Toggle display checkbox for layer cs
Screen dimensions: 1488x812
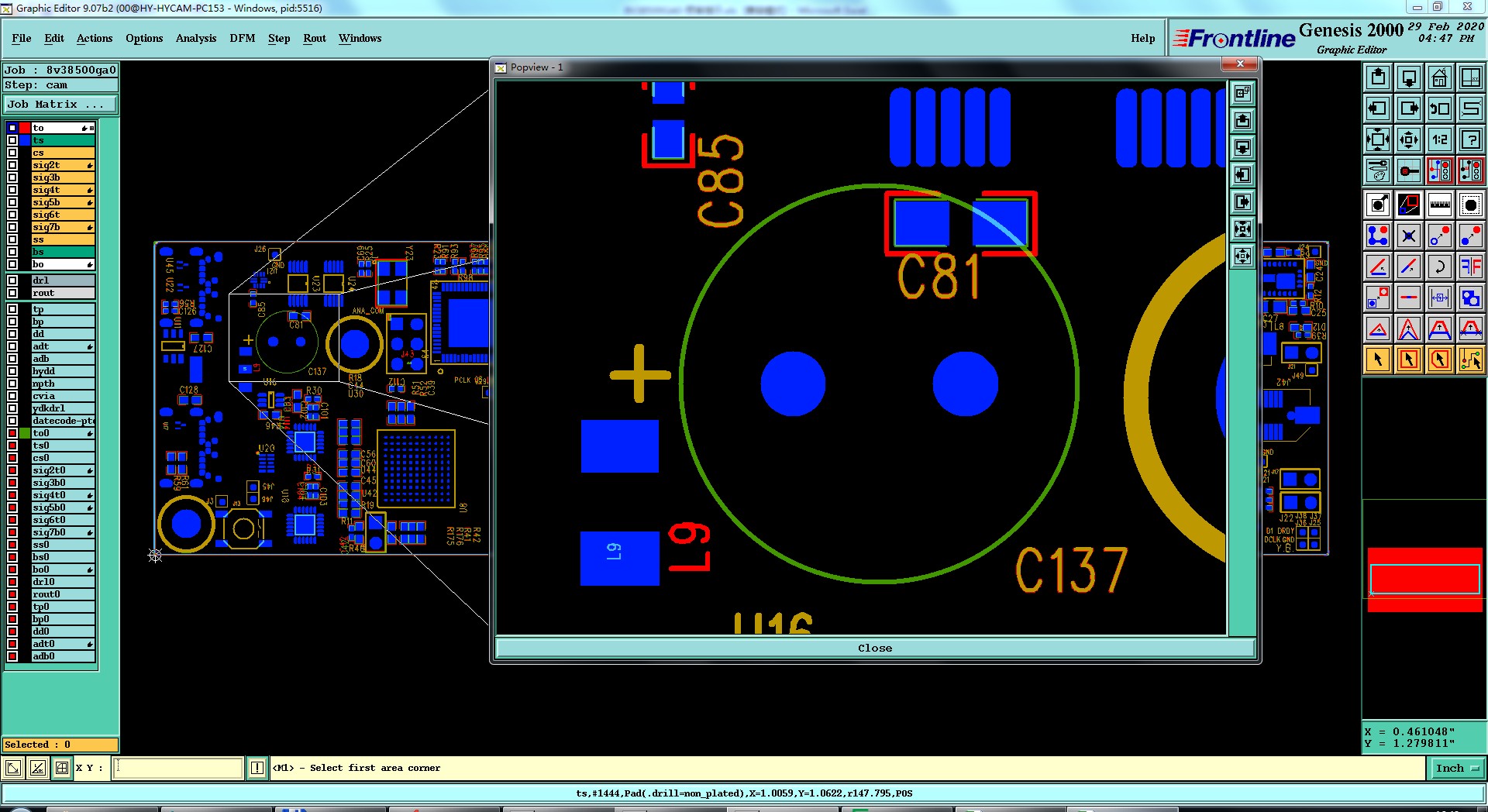point(12,153)
